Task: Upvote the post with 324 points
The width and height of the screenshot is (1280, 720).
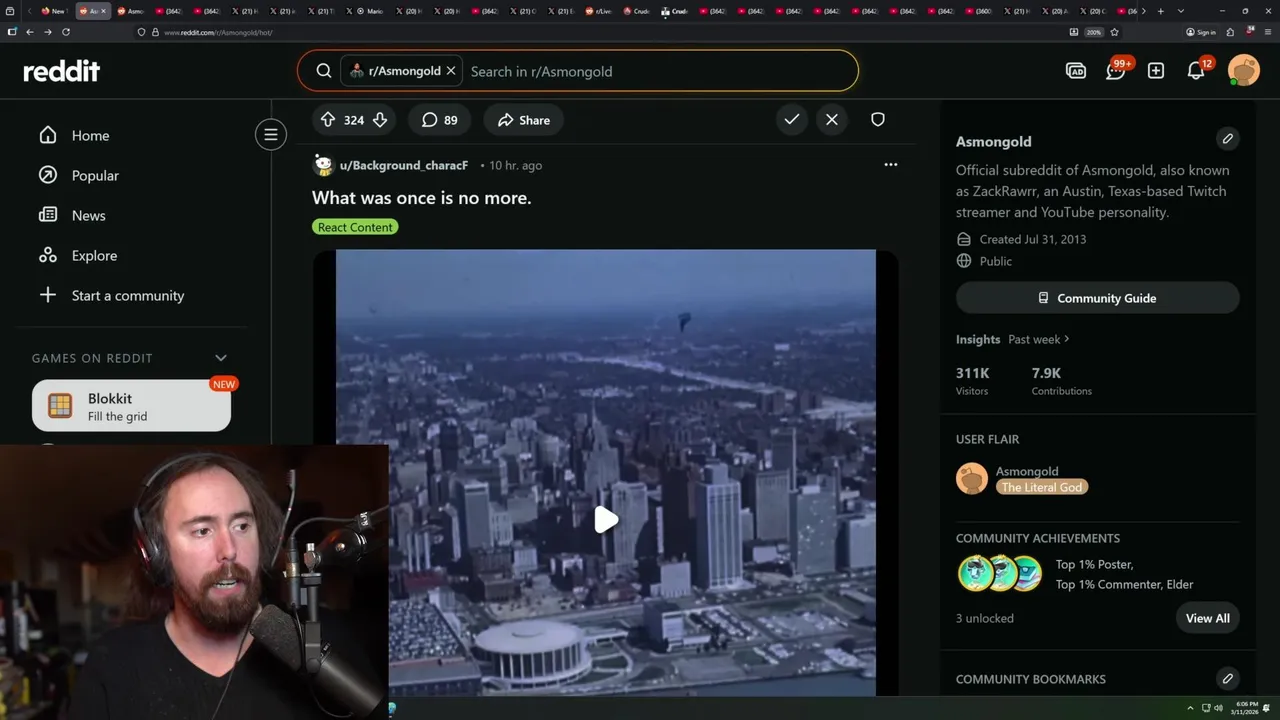Action: pos(328,120)
